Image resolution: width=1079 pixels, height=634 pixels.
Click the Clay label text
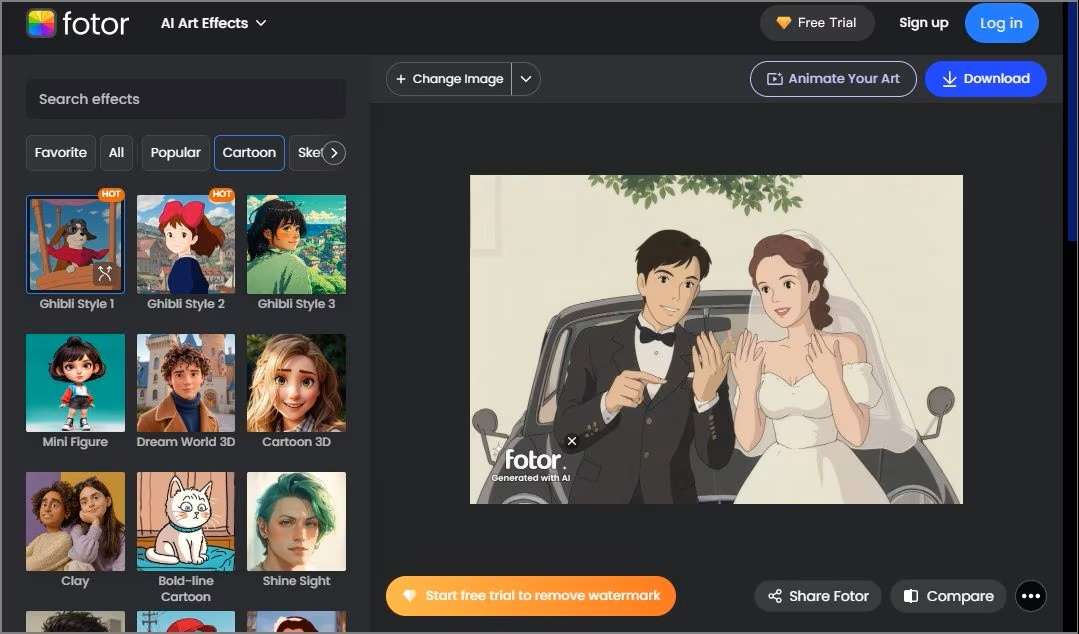coord(75,581)
